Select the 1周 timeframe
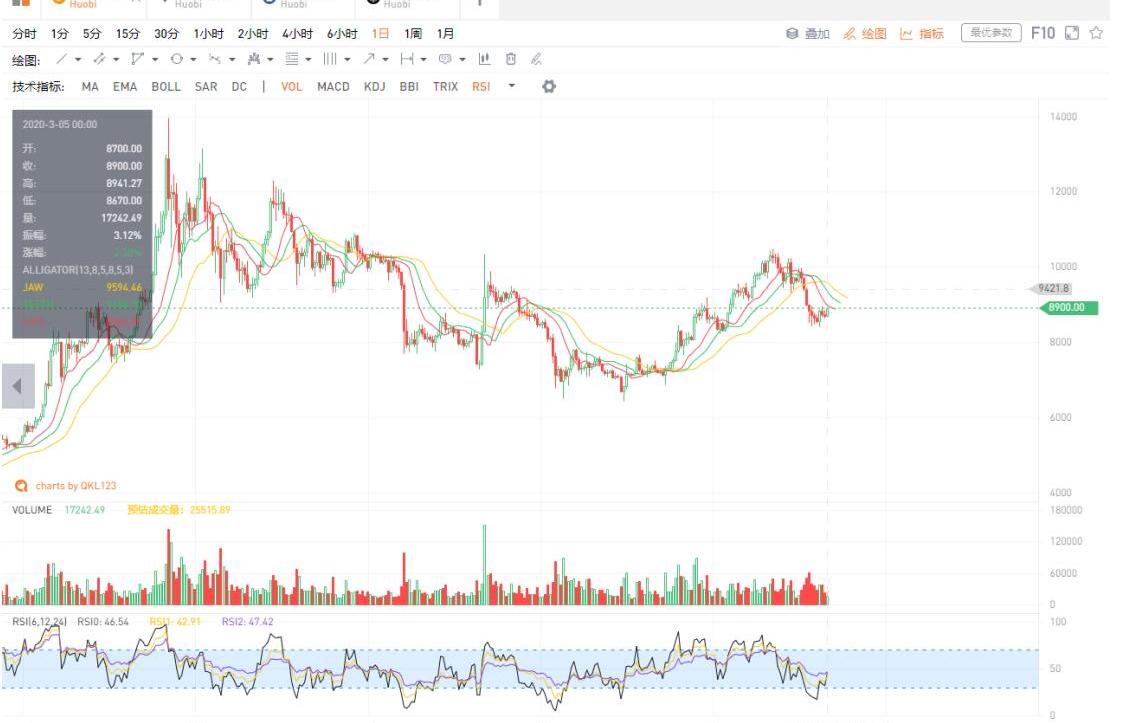1129x723 pixels. 413,33
